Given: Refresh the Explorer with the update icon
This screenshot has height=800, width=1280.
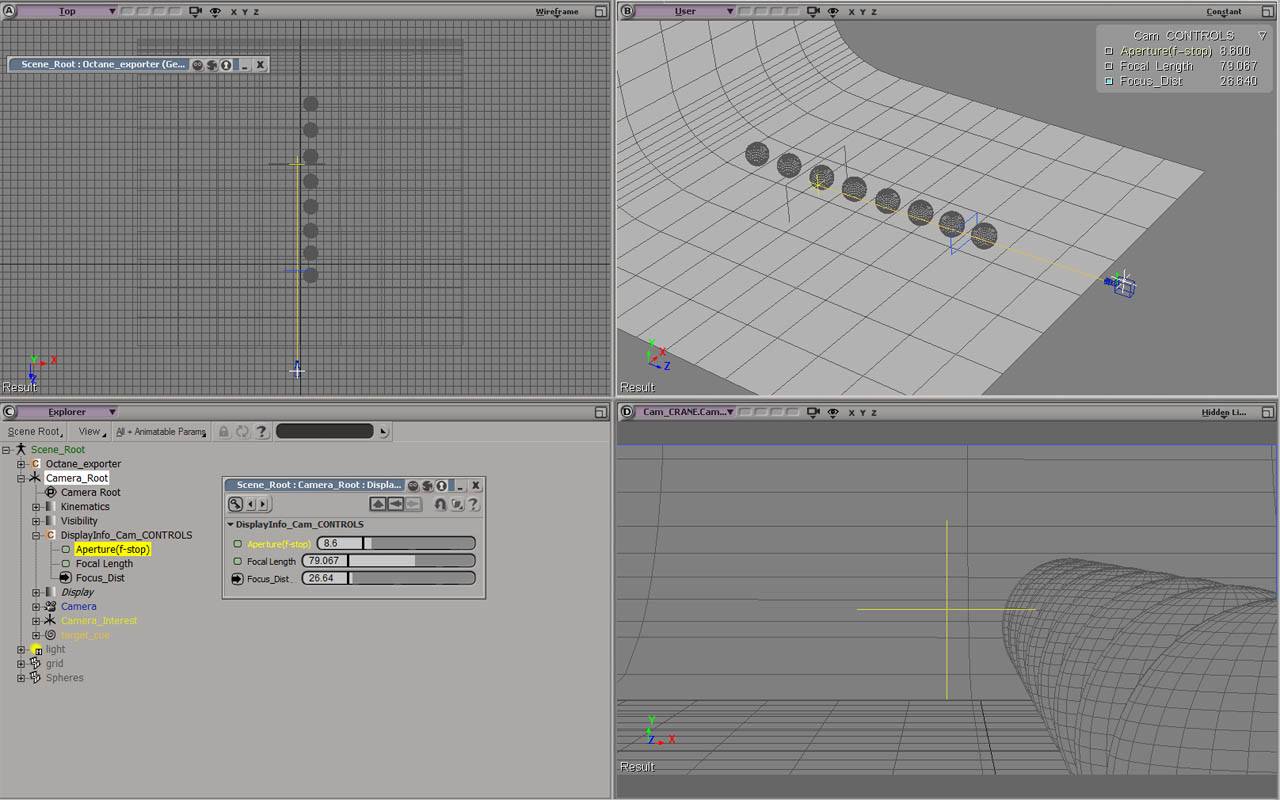Looking at the screenshot, I should (x=243, y=432).
